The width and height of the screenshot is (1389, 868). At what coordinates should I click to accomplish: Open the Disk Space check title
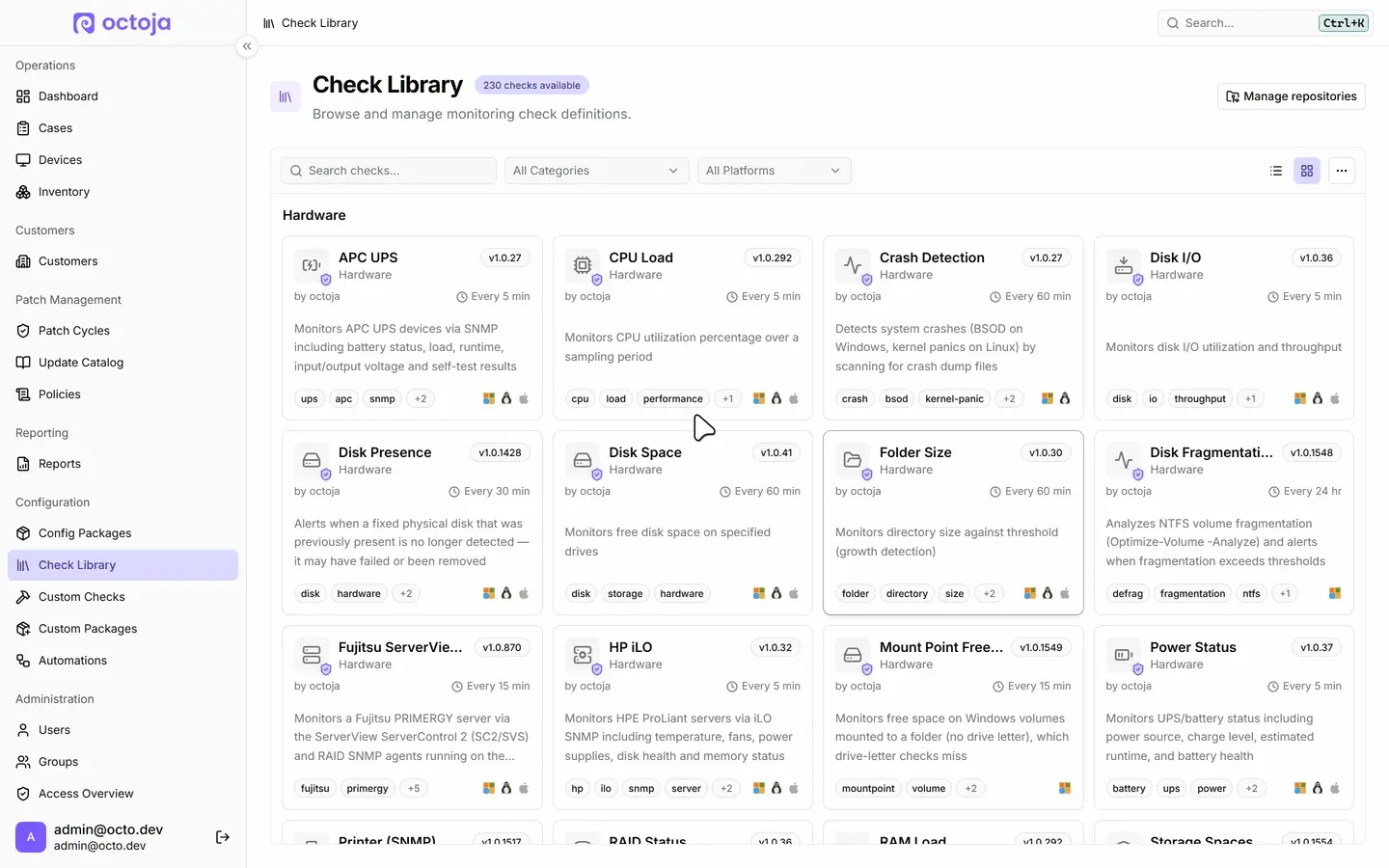(645, 452)
